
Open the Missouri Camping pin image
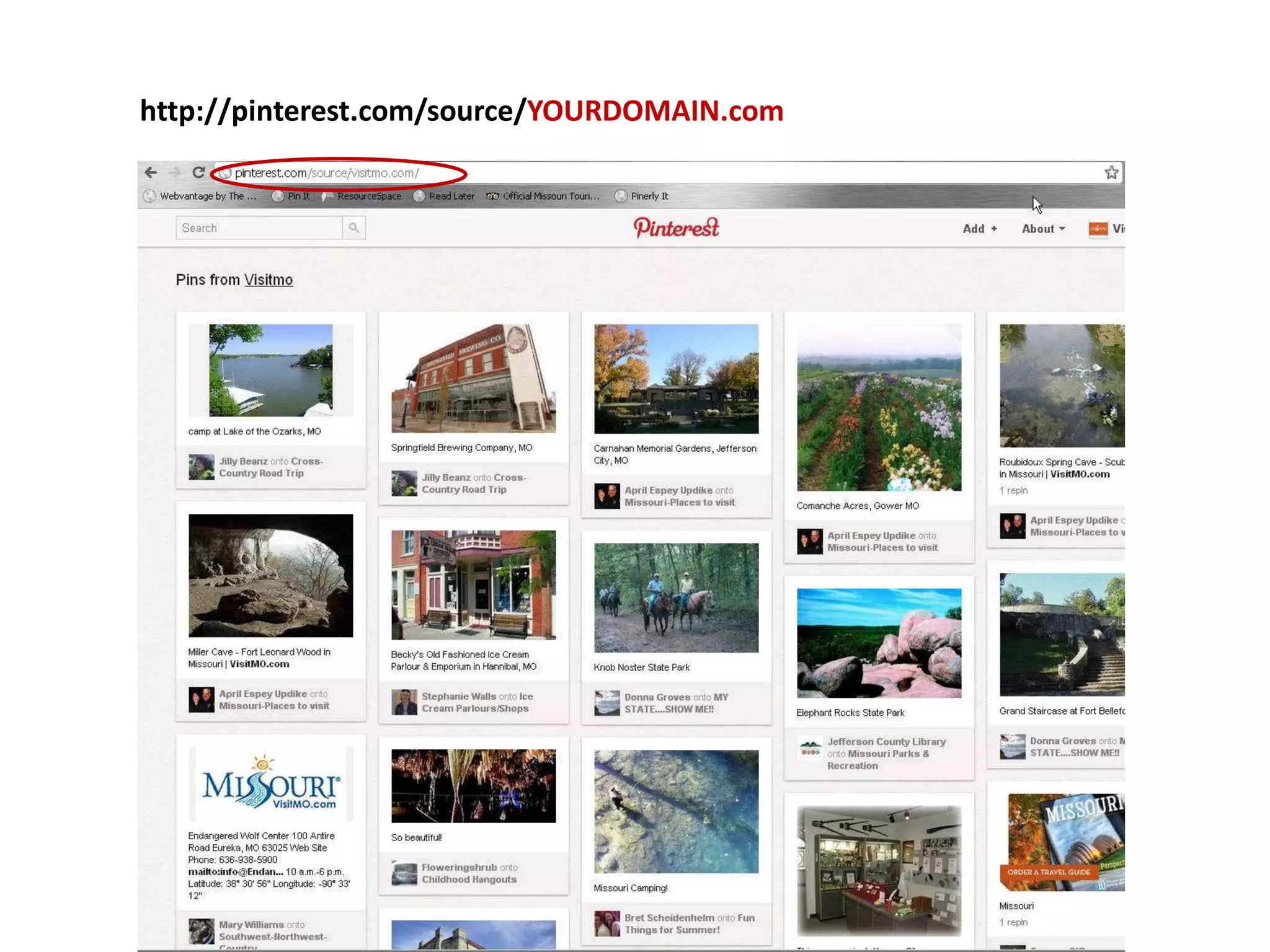(x=676, y=811)
